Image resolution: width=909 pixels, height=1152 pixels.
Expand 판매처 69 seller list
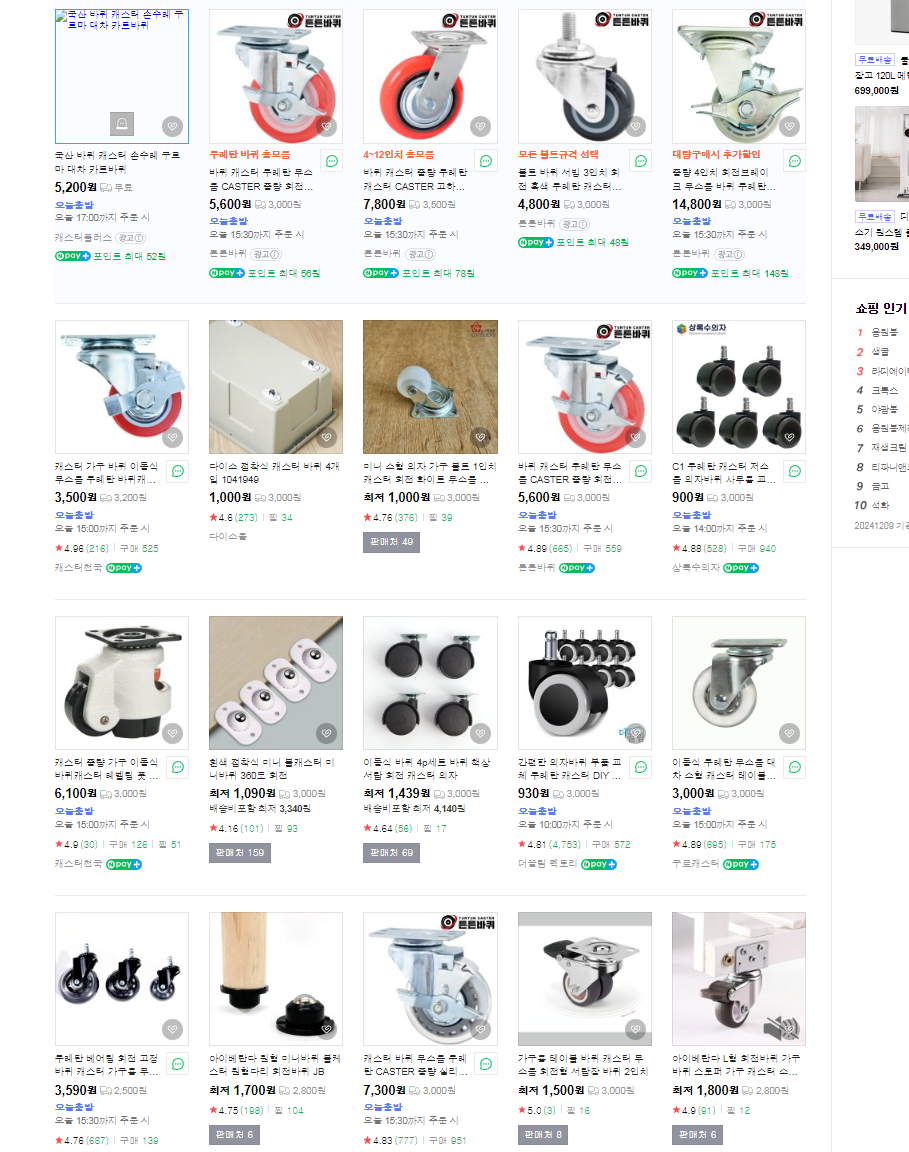392,853
